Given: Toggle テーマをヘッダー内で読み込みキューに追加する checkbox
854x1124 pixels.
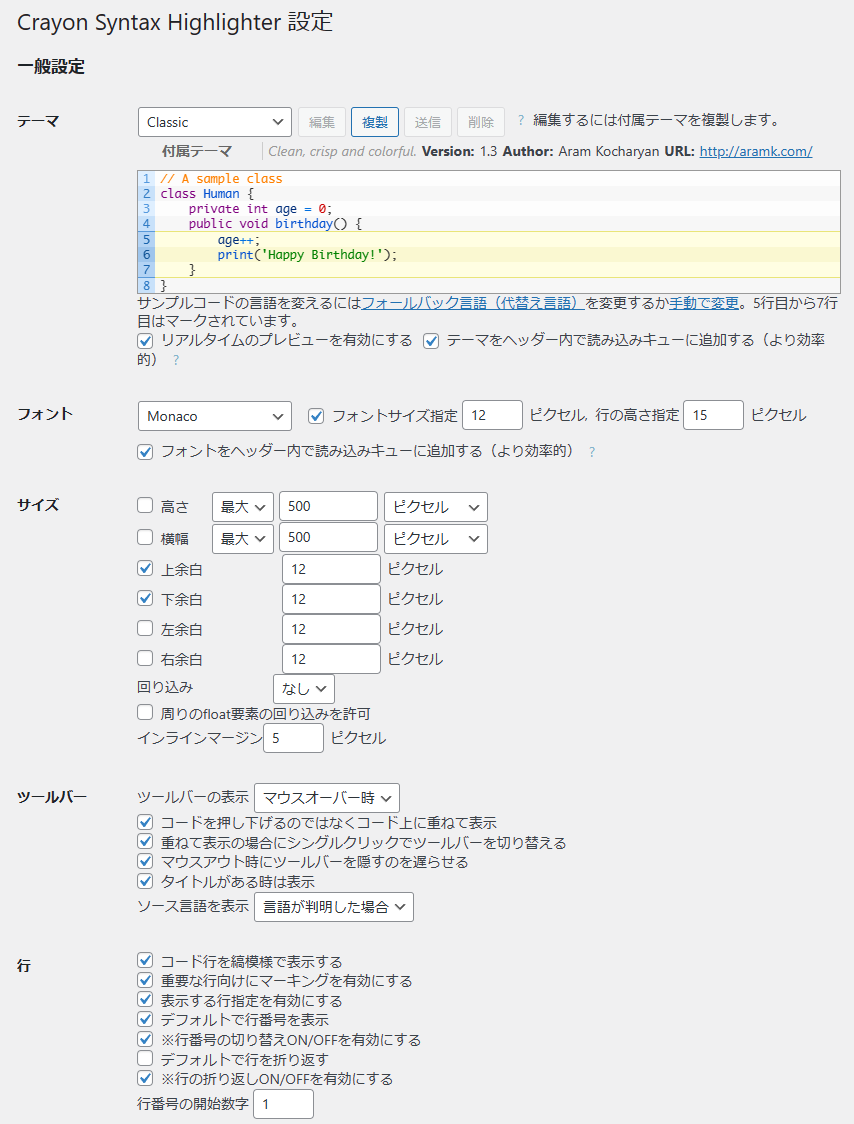Looking at the screenshot, I should 431,341.
